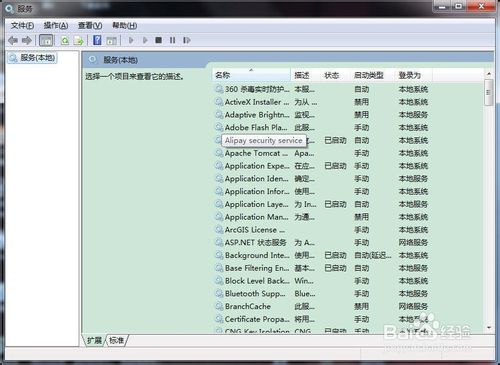Click the Stop service square icon
Screen dimensions: 500x365
[x=159, y=40]
